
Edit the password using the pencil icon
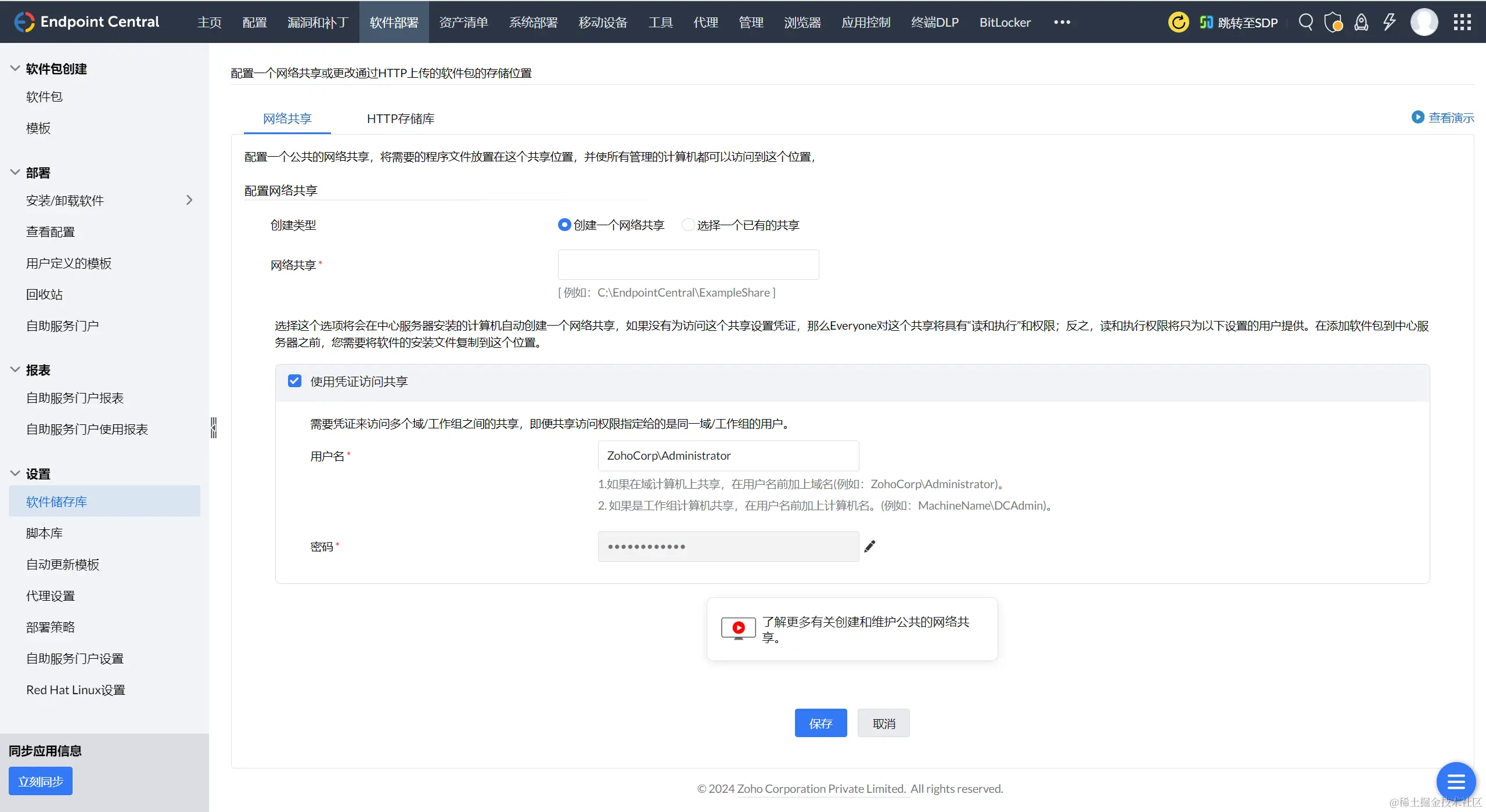869,546
